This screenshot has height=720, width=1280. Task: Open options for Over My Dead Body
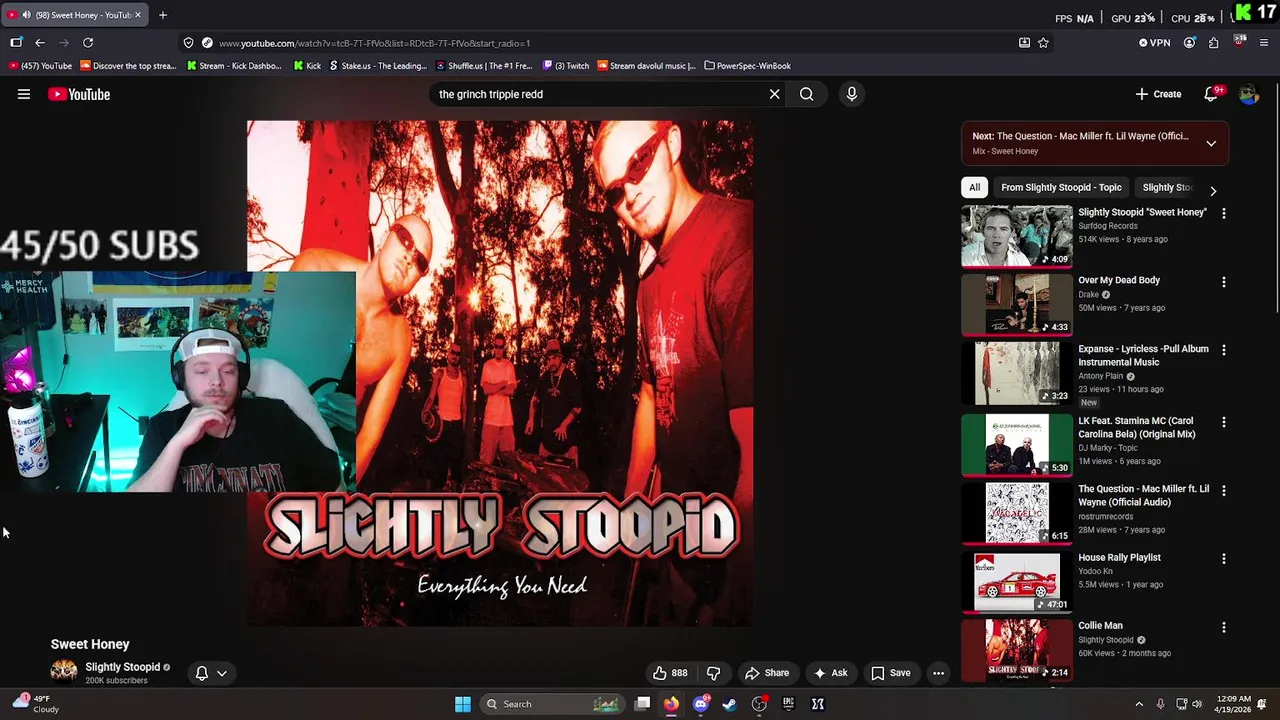(1223, 282)
